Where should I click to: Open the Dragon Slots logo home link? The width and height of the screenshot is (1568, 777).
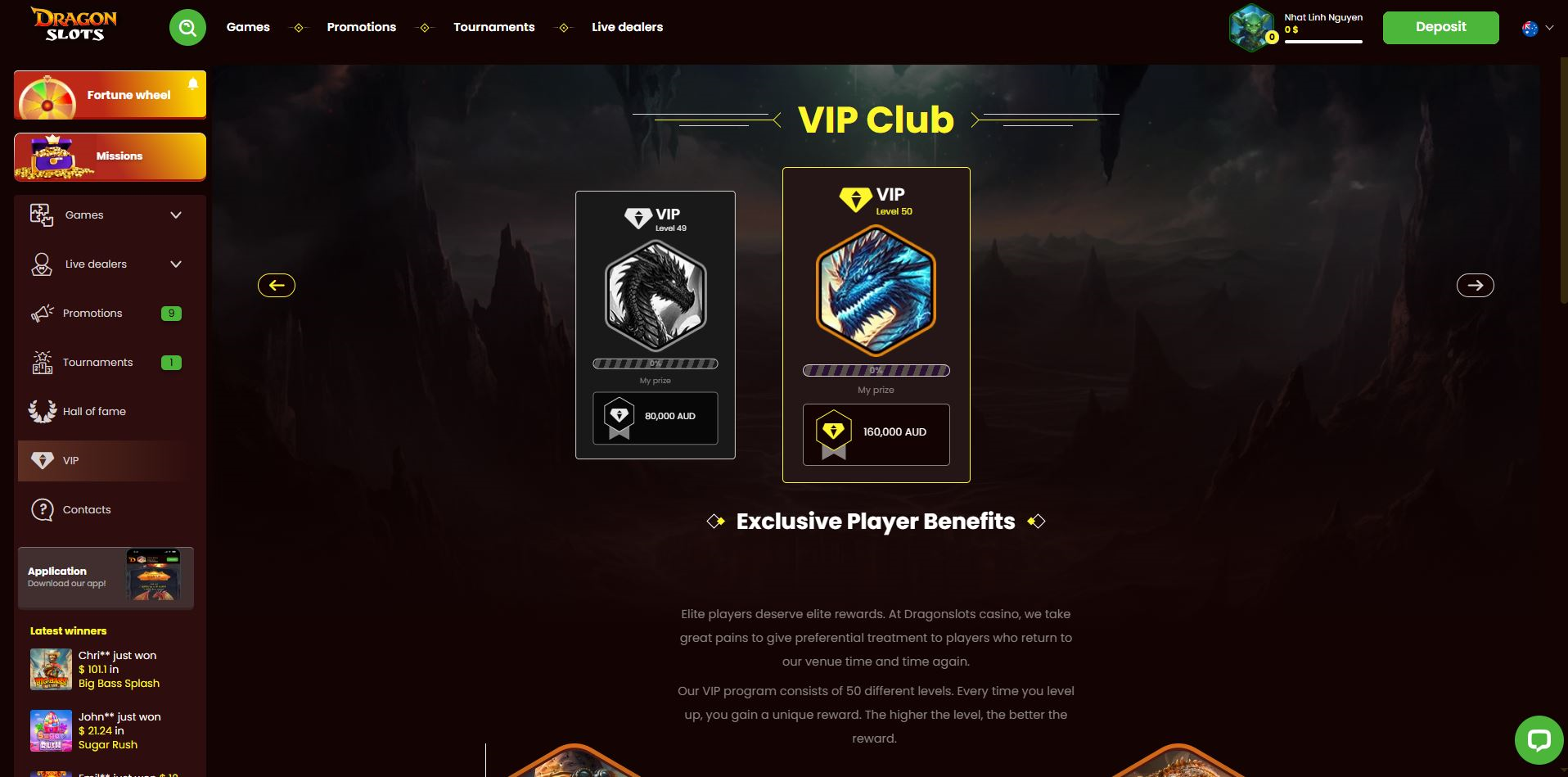point(74,25)
